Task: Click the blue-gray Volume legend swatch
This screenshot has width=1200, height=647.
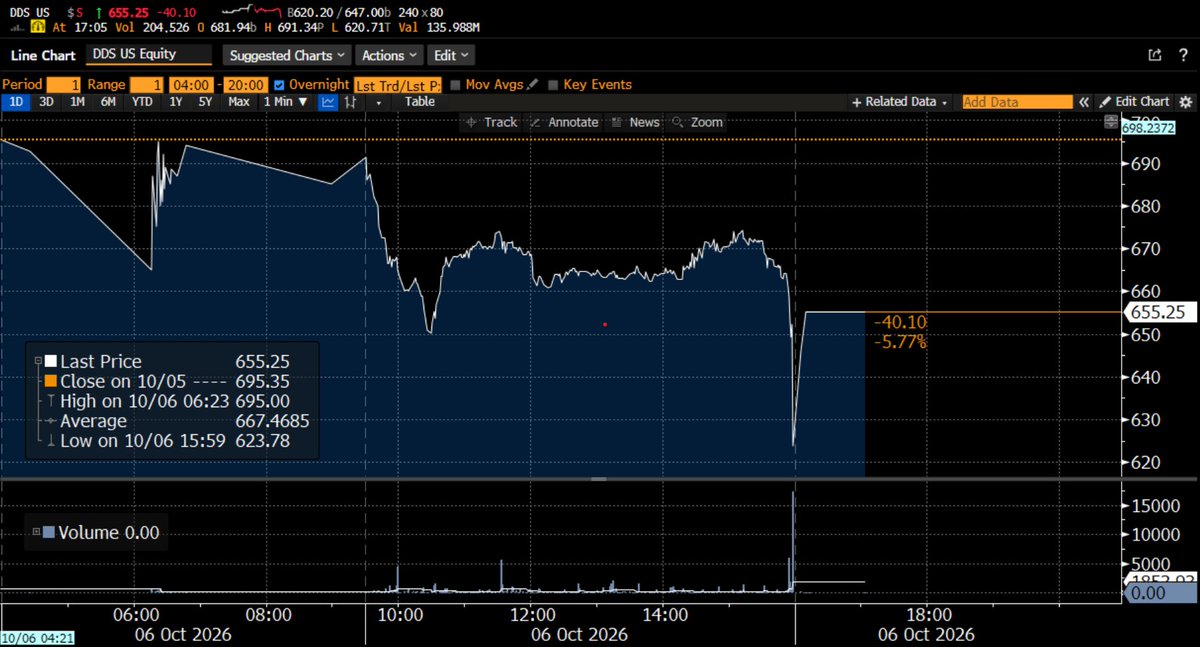Action: pos(50,533)
